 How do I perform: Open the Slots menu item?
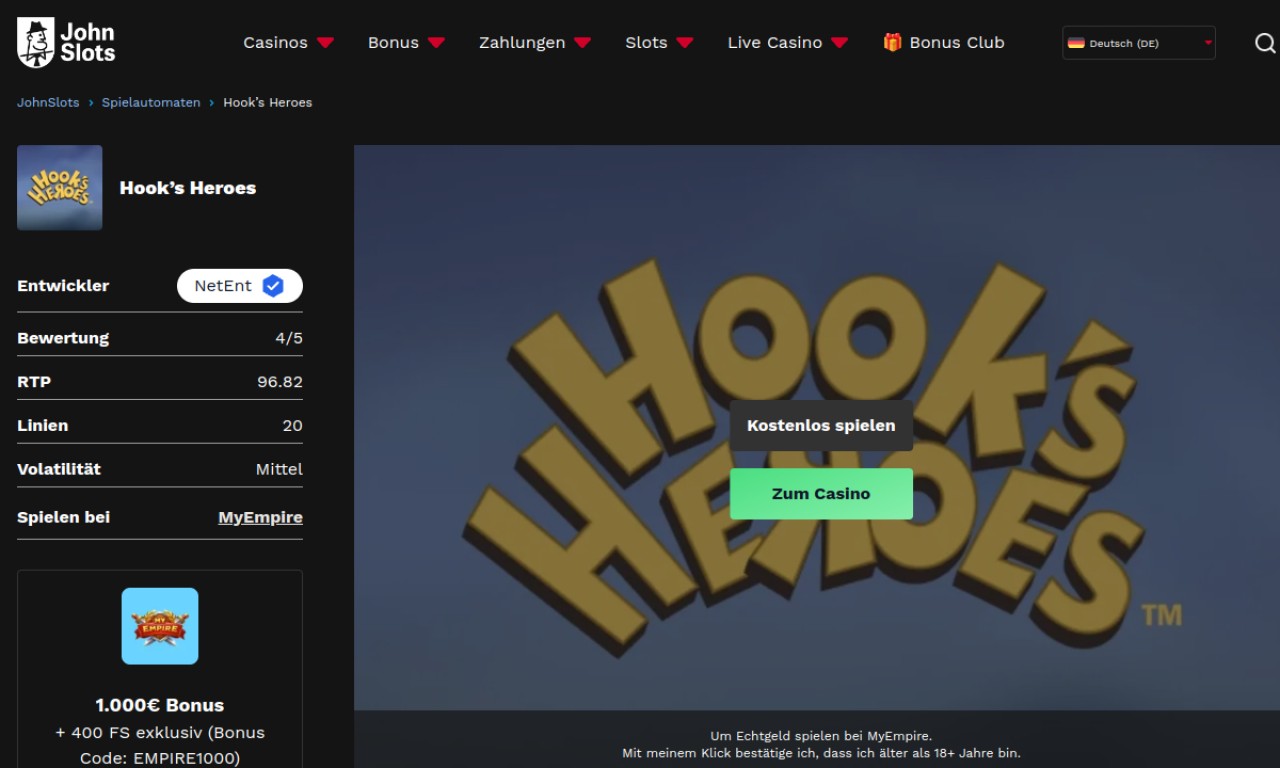coord(646,43)
